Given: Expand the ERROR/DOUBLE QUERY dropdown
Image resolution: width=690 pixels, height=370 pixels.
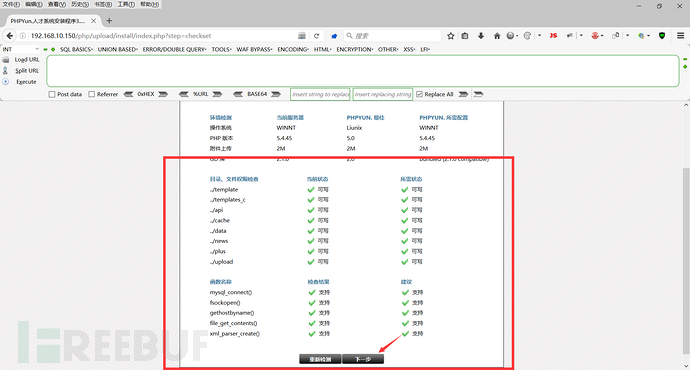Looking at the screenshot, I should [174, 49].
